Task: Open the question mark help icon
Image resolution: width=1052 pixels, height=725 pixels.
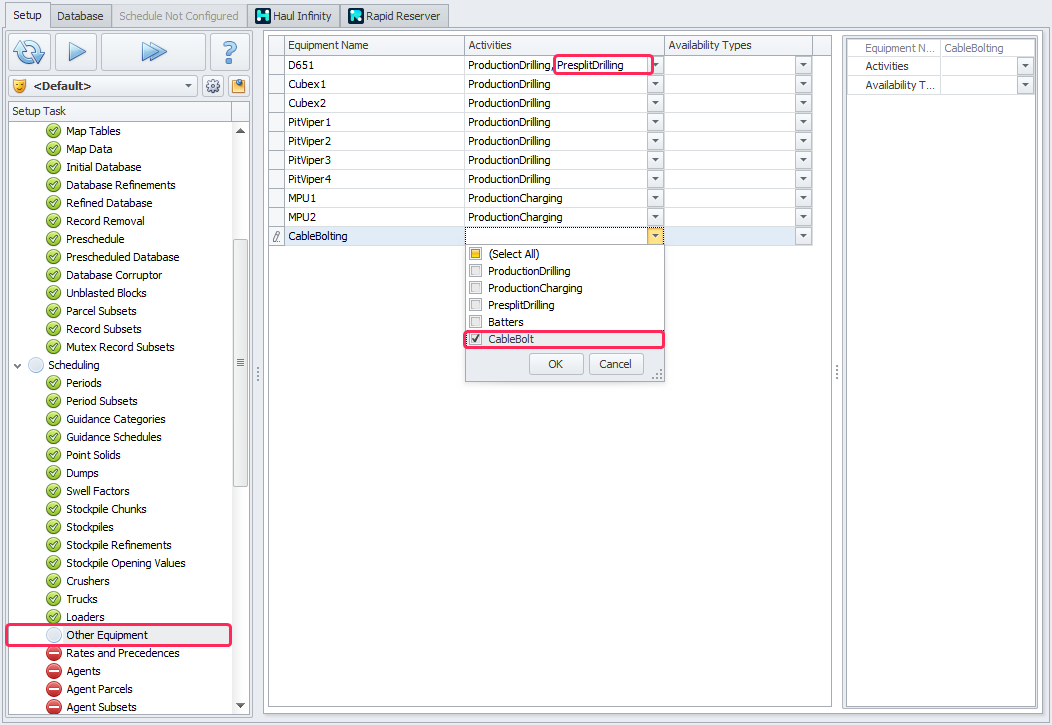Action: click(229, 52)
